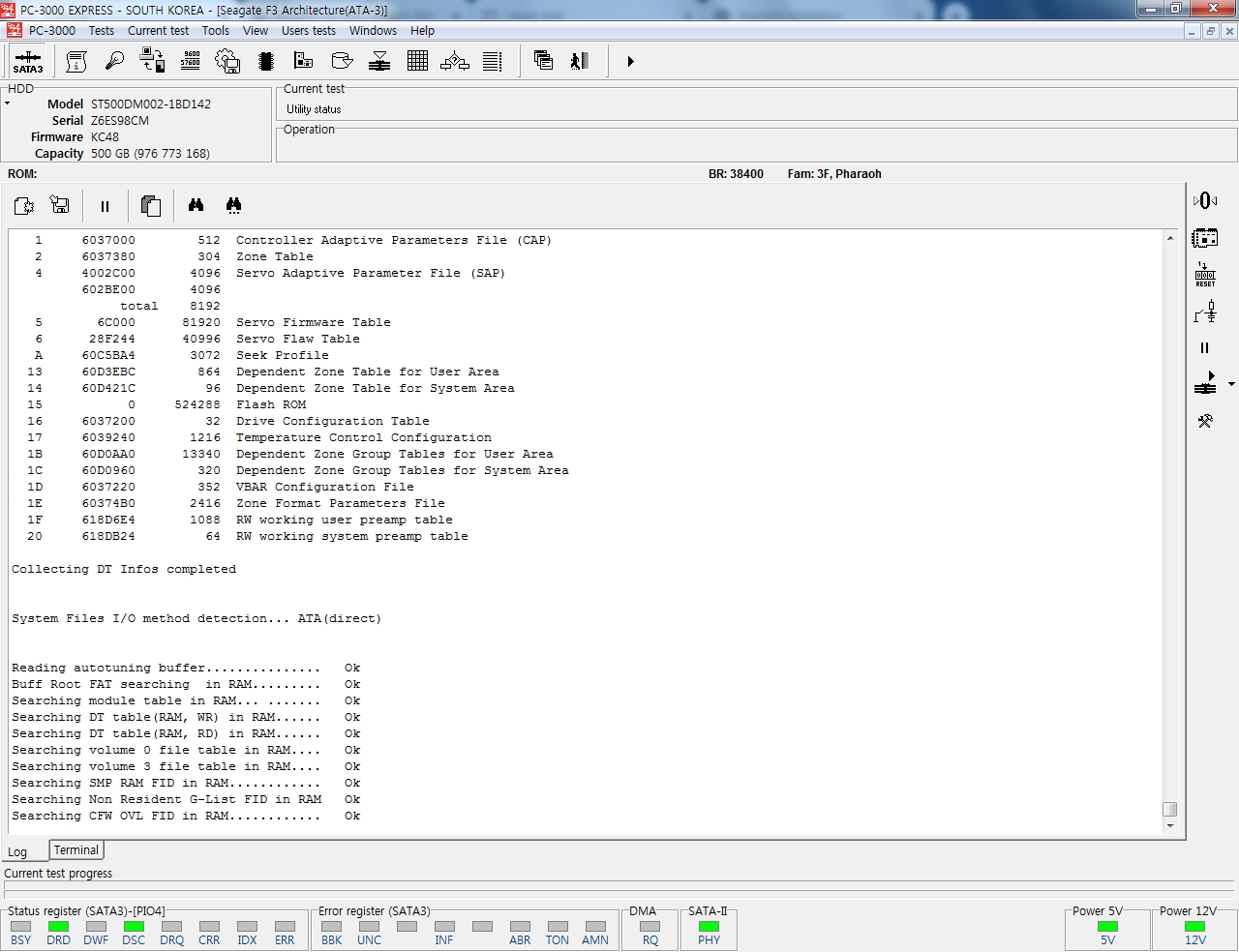
Task: Click the light bulb toolbar icon
Action: coord(114,62)
